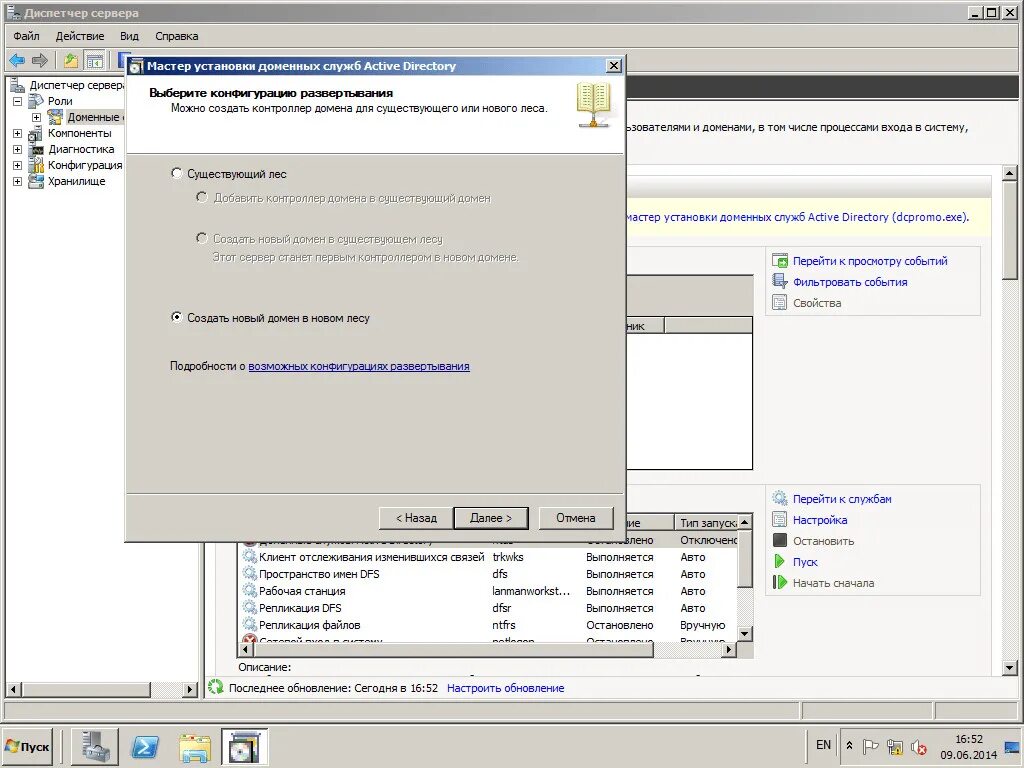The height and width of the screenshot is (768, 1024).
Task: Click main pane vertical scrollbar down arrow
Action: pos(1010,667)
